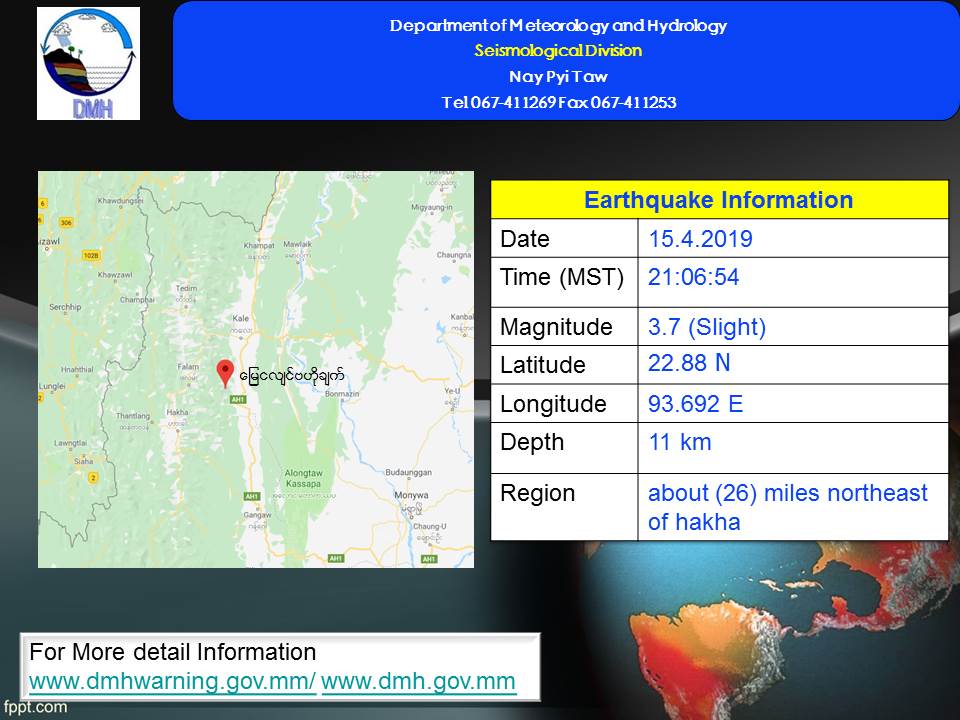Image resolution: width=960 pixels, height=720 pixels.
Task: Click 'Department of Meteorology and Hydrology' title
Action: pyautogui.click(x=558, y=26)
